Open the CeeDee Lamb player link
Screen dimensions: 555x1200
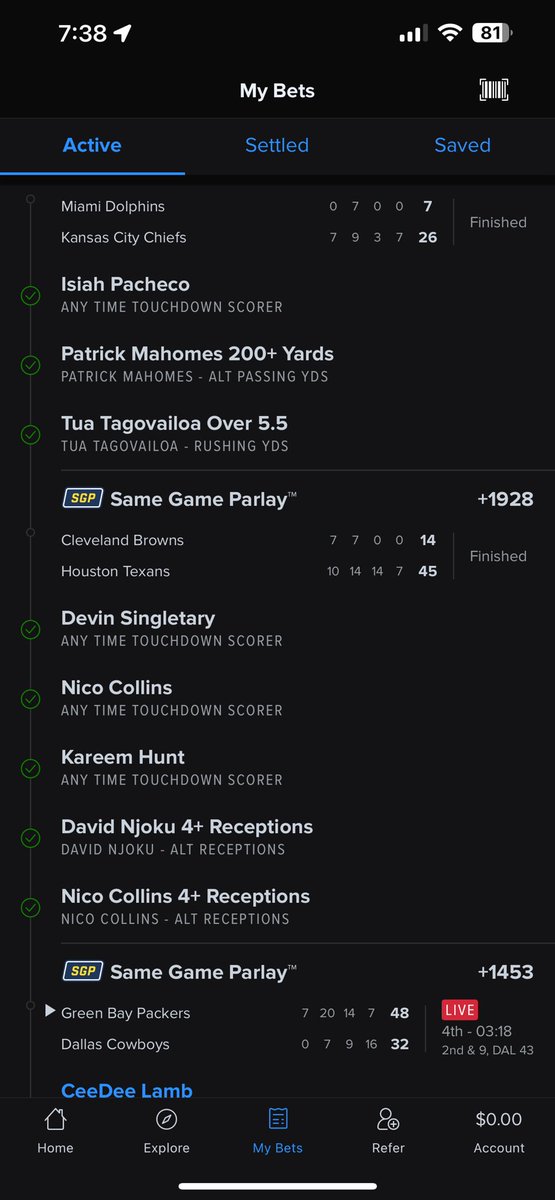[x=127, y=1091]
